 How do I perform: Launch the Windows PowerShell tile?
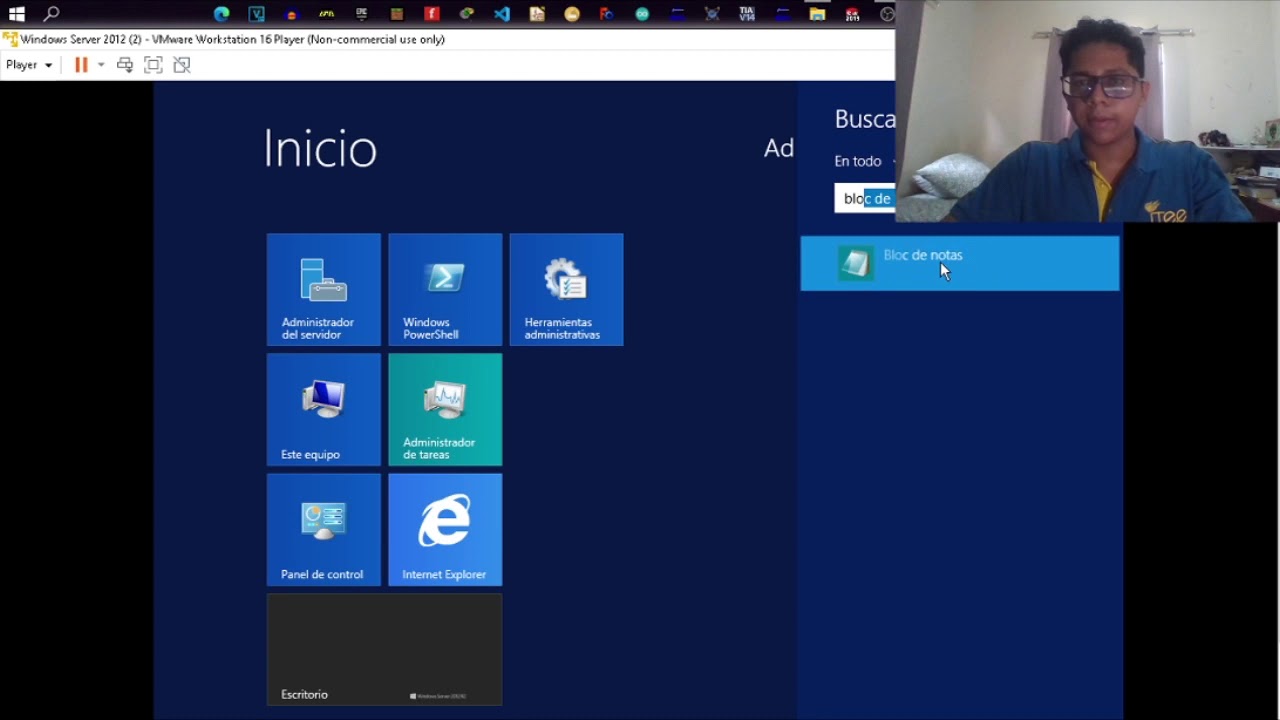445,289
